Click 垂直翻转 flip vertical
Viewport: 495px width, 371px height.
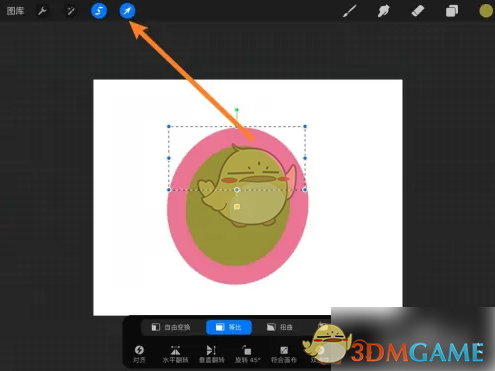click(211, 354)
